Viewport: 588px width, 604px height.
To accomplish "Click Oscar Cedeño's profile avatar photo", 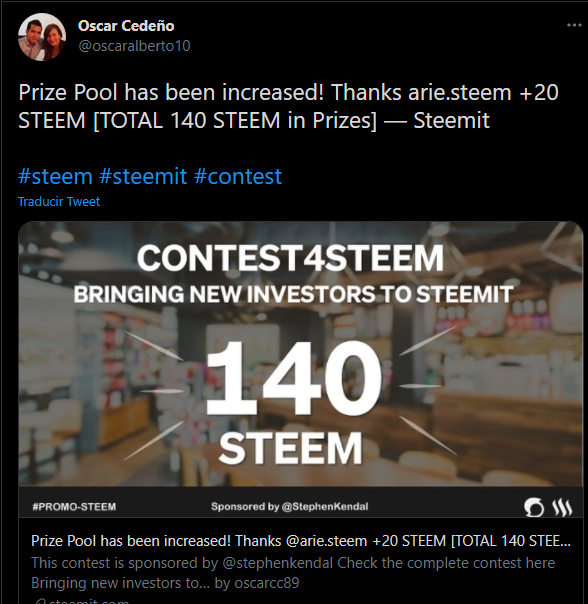I will click(x=42, y=37).
